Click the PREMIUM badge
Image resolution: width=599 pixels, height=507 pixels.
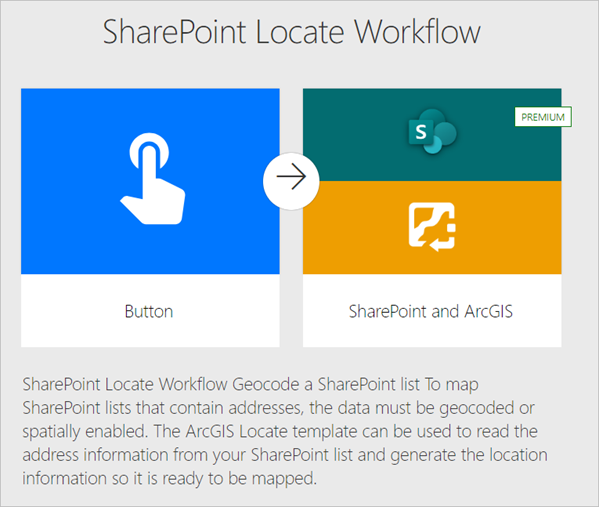[x=543, y=117]
